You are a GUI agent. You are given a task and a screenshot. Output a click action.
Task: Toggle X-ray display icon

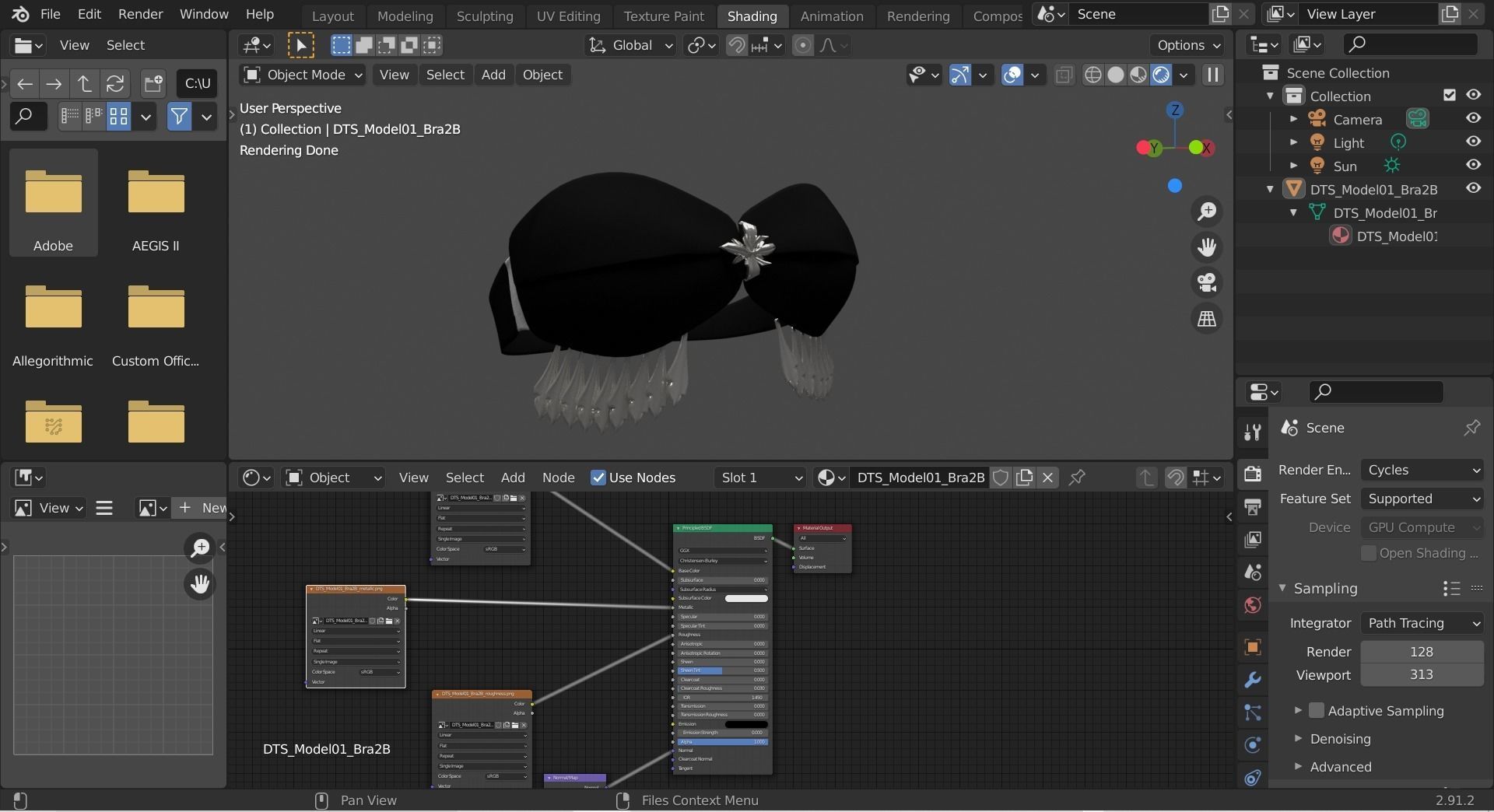tap(1064, 75)
